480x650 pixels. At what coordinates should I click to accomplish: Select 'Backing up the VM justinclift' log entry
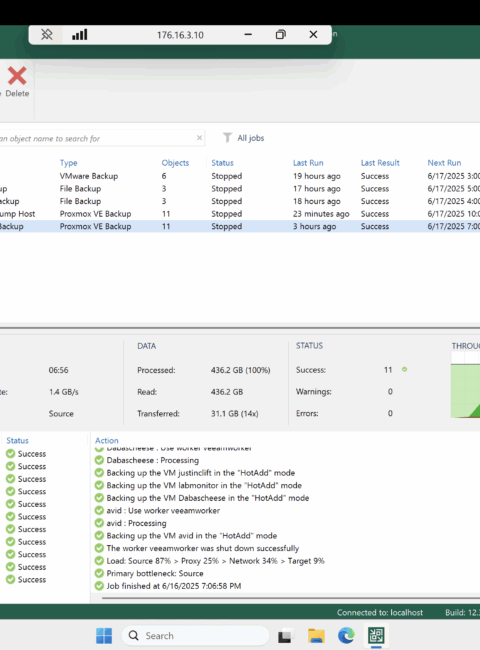click(x=201, y=473)
